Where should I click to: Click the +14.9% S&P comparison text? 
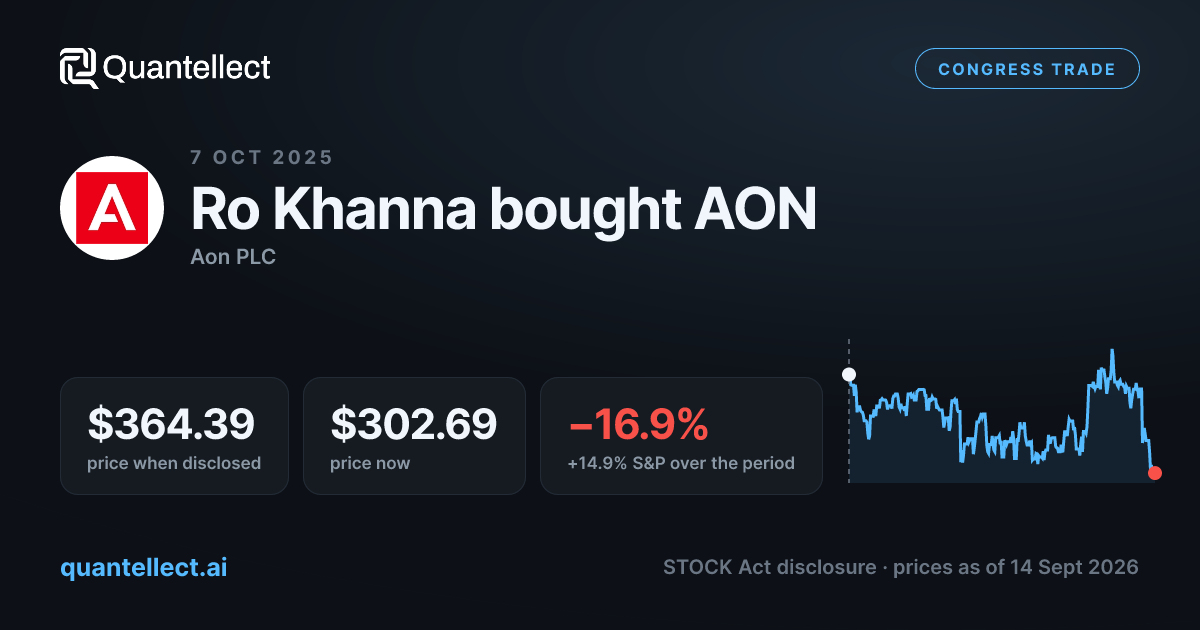[681, 463]
